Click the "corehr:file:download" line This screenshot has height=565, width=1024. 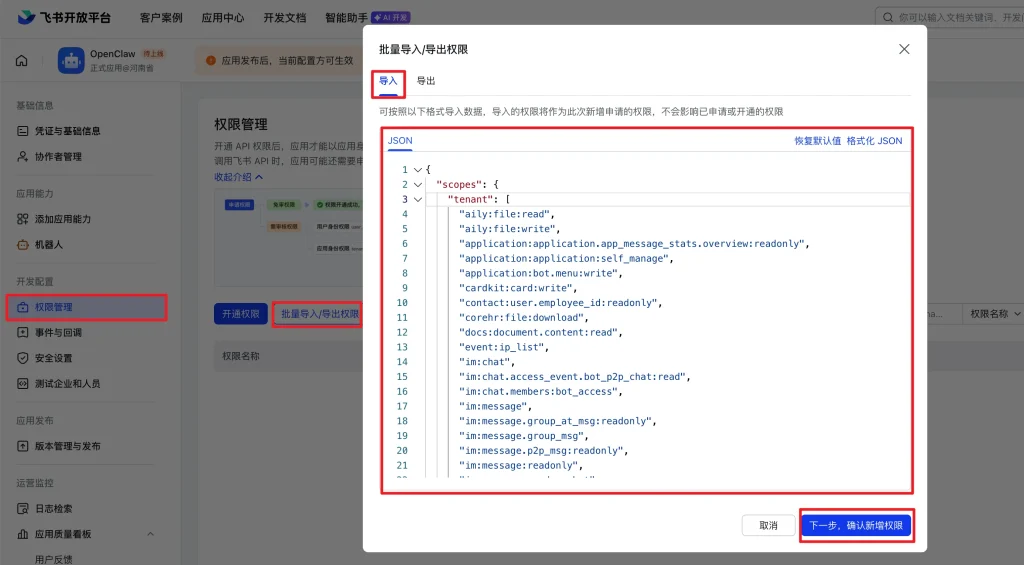pos(524,317)
